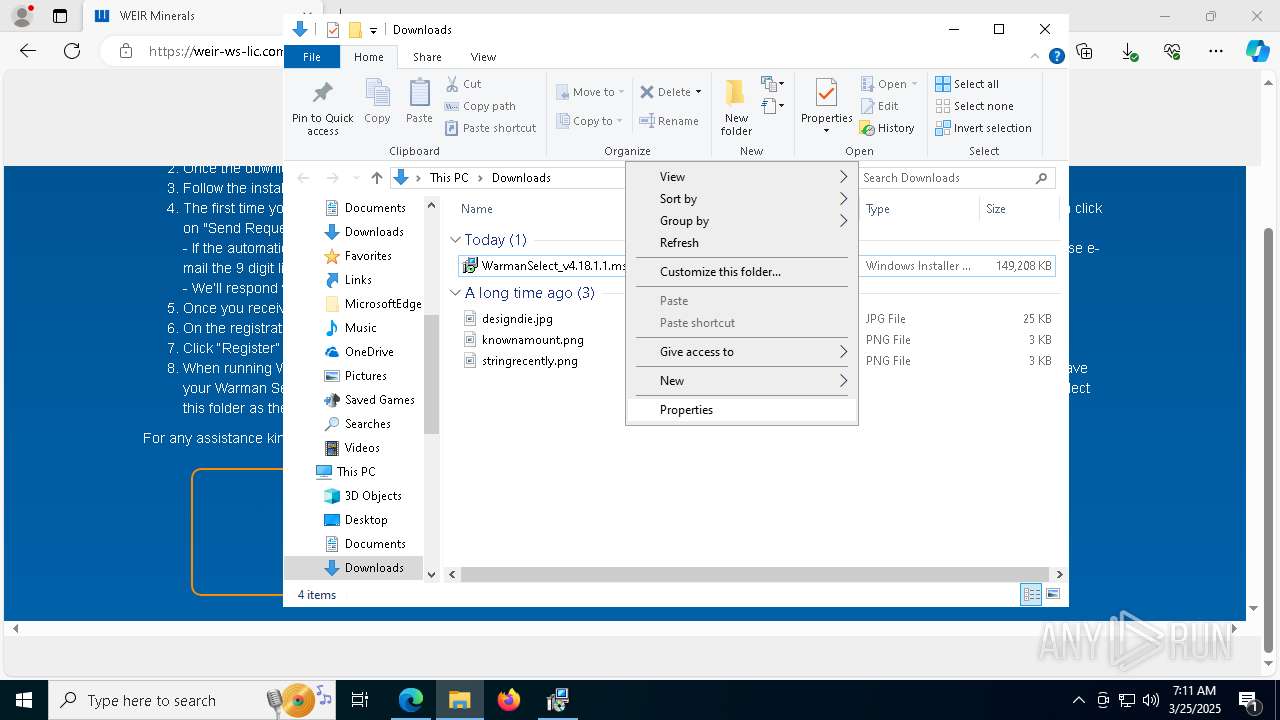Click Edge taskbar icon
The image size is (1280, 720).
[411, 700]
